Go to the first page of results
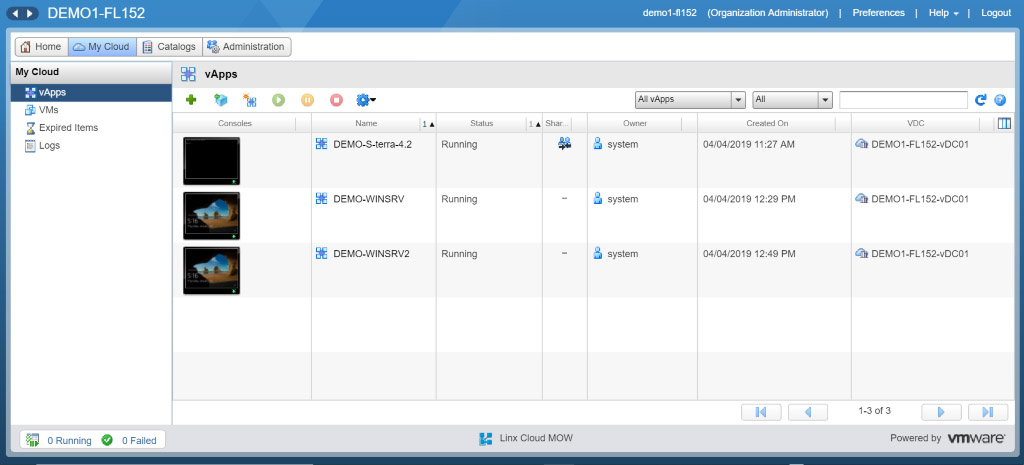The height and width of the screenshot is (465, 1024). click(761, 411)
